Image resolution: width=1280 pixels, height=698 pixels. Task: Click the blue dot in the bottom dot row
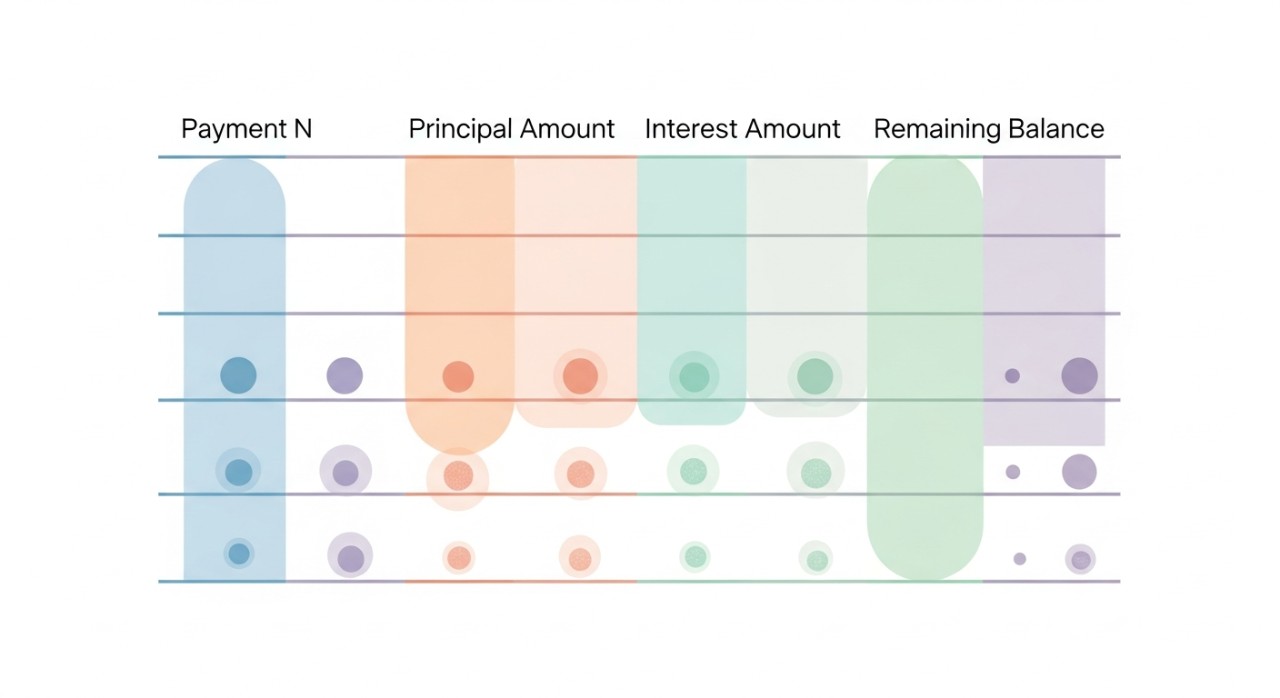point(238,553)
